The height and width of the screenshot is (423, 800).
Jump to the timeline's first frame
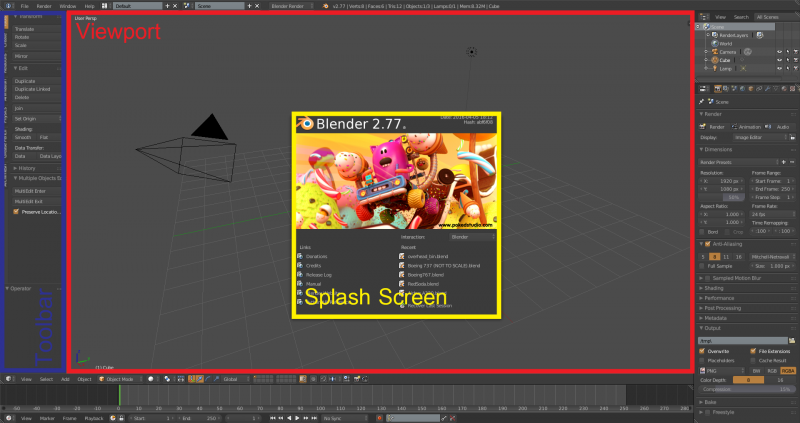(272, 418)
